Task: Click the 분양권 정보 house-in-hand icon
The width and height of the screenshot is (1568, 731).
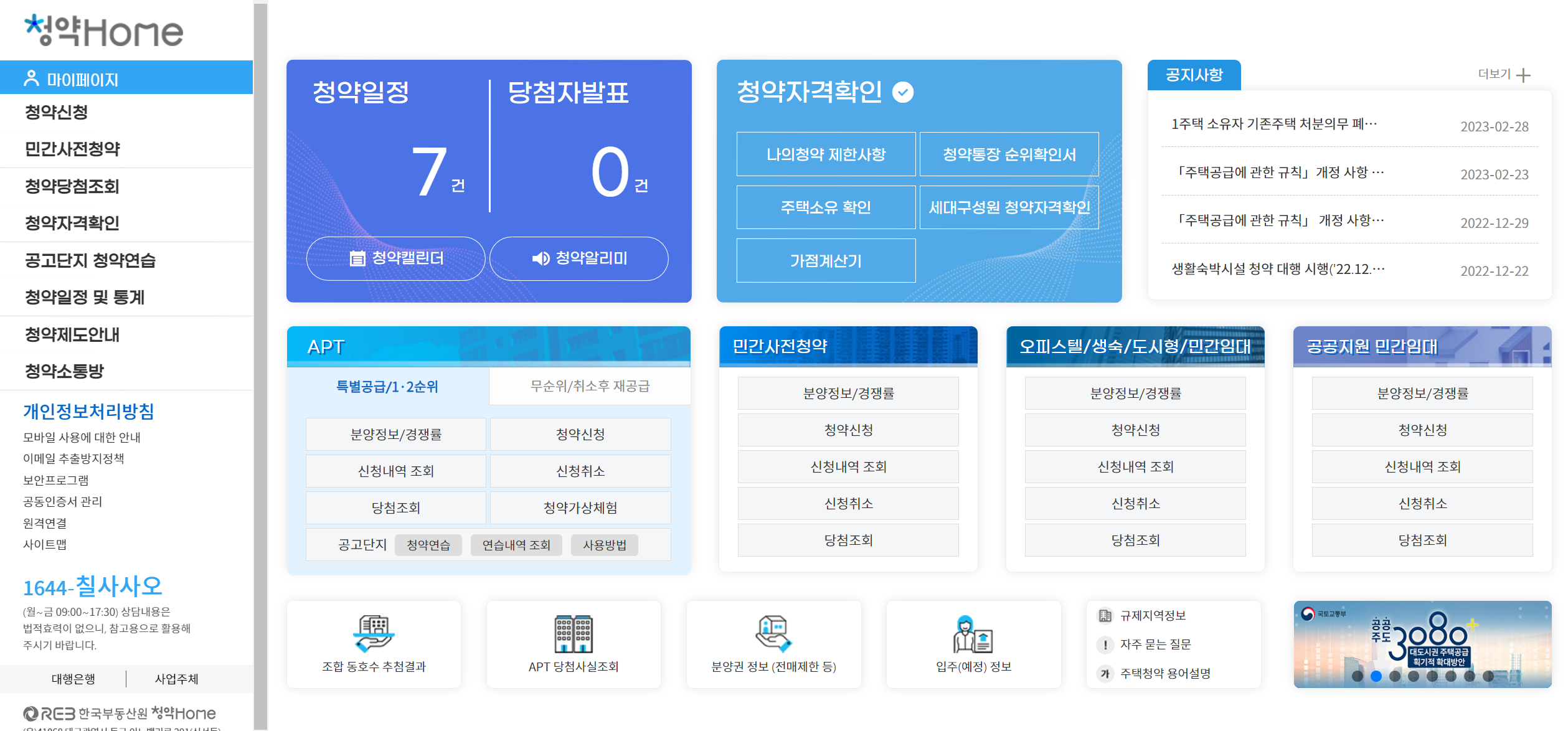Action: pos(773,633)
